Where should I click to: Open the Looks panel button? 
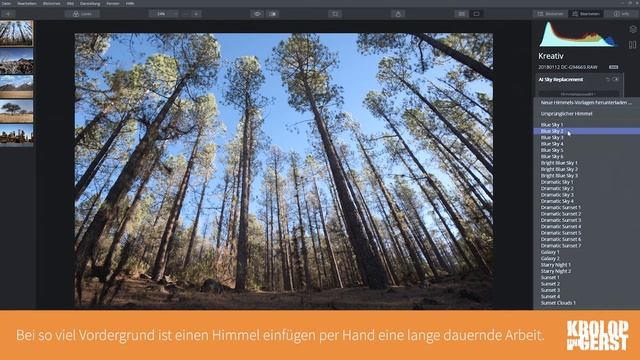[x=82, y=14]
